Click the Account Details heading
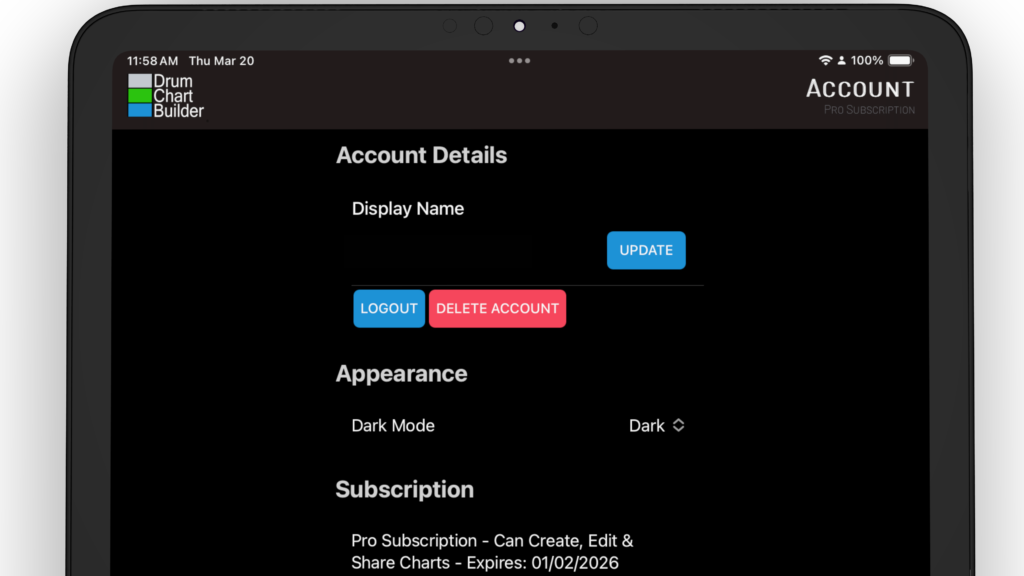Image resolution: width=1024 pixels, height=576 pixels. 421,155
